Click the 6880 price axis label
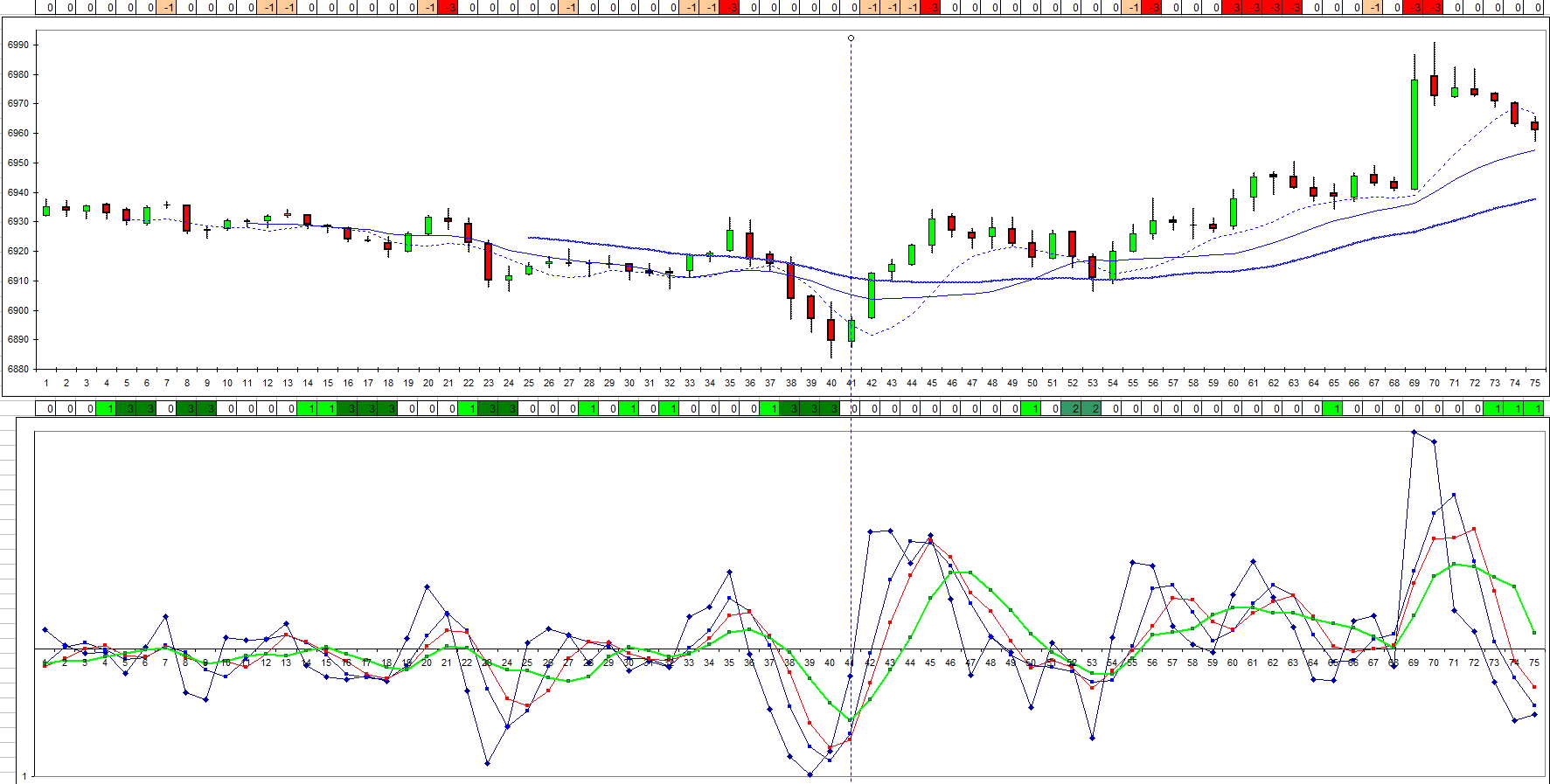The image size is (1550, 784). click(x=17, y=369)
